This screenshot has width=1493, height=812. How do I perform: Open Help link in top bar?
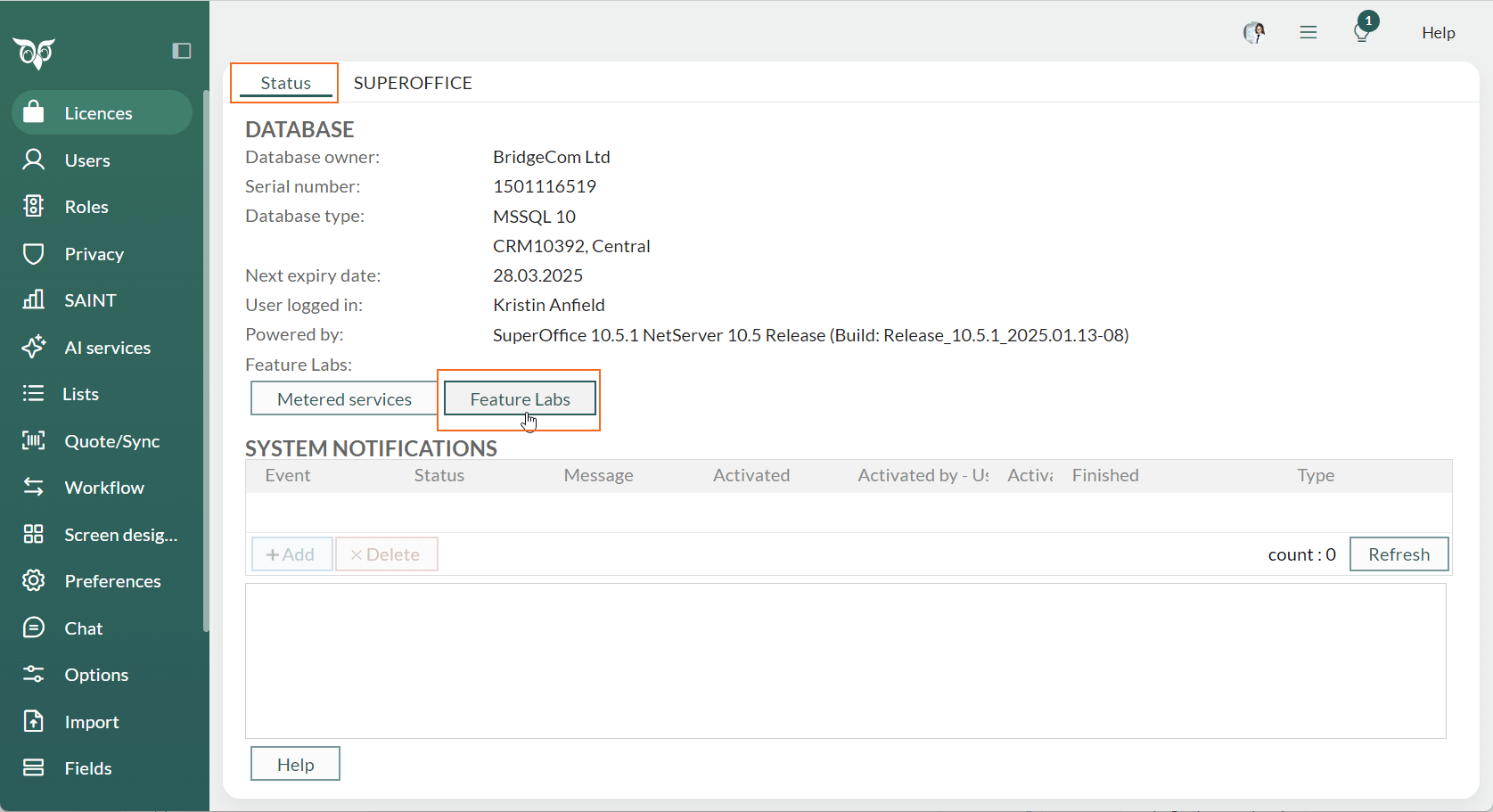coord(1438,33)
